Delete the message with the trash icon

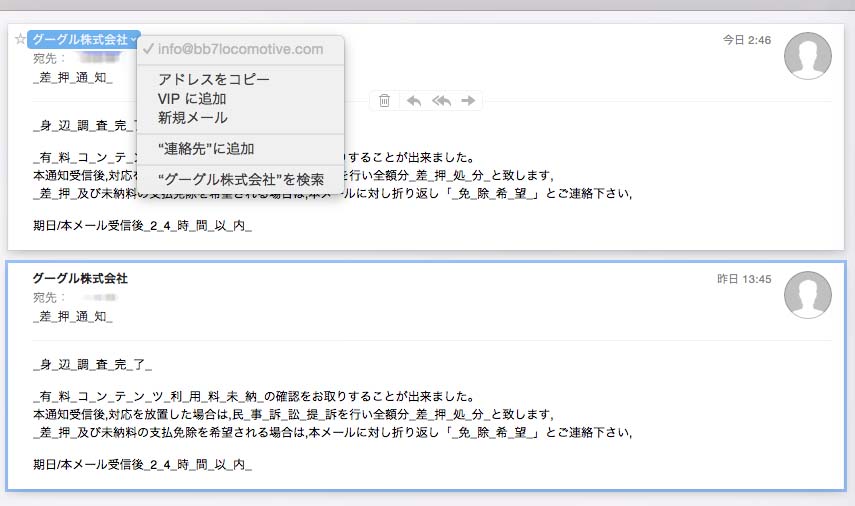click(x=384, y=100)
